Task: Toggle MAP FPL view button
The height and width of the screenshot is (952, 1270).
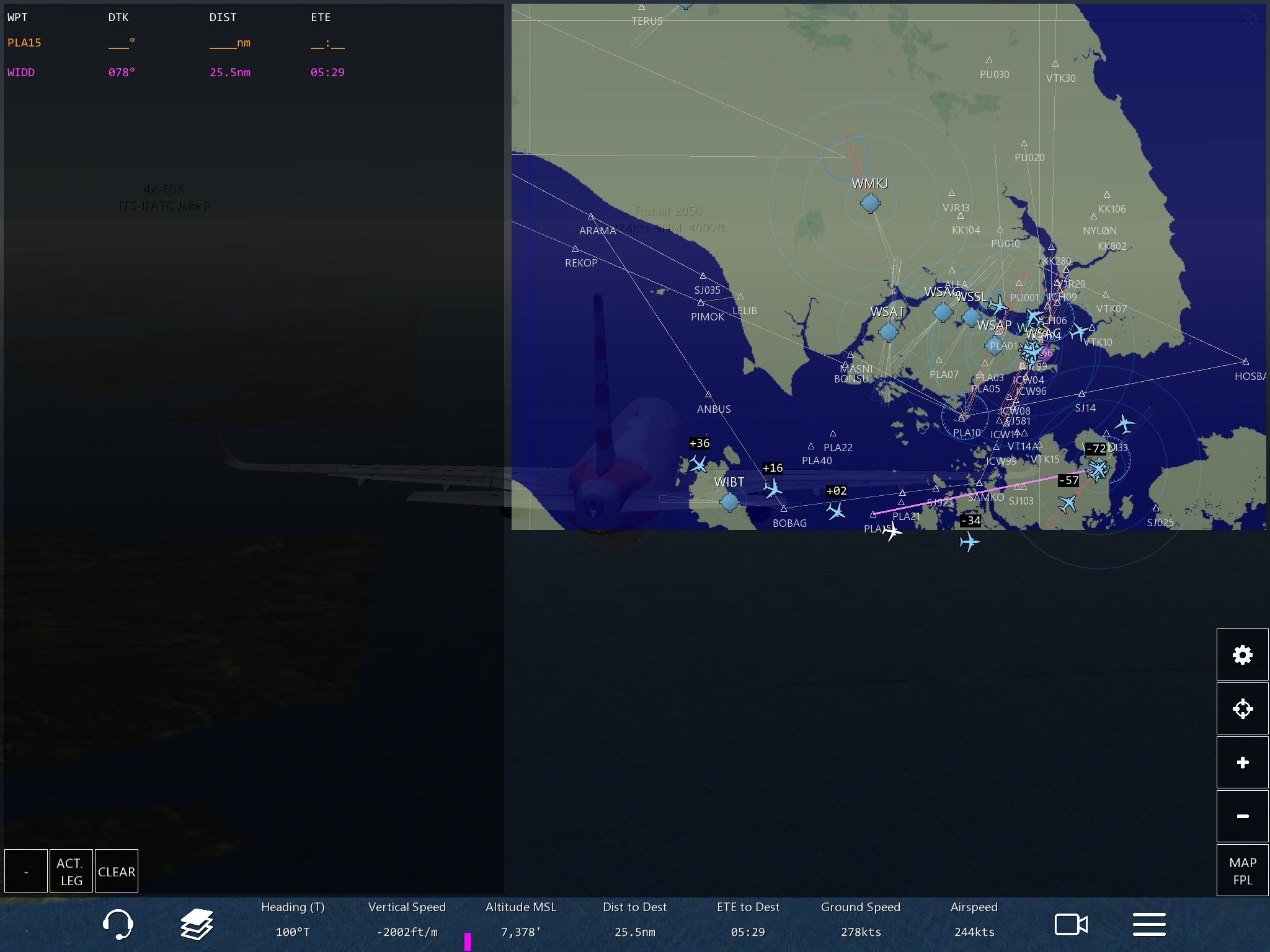Action: point(1242,871)
